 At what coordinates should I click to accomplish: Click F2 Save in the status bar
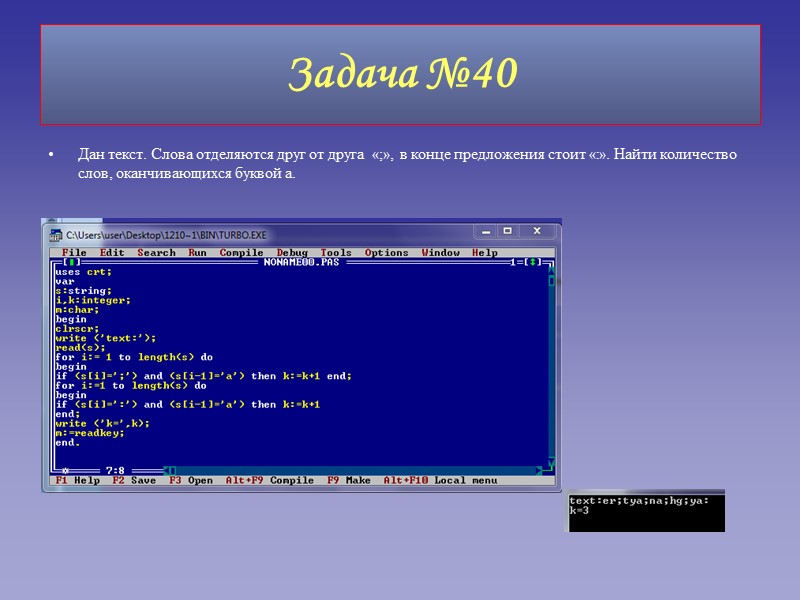point(134,480)
